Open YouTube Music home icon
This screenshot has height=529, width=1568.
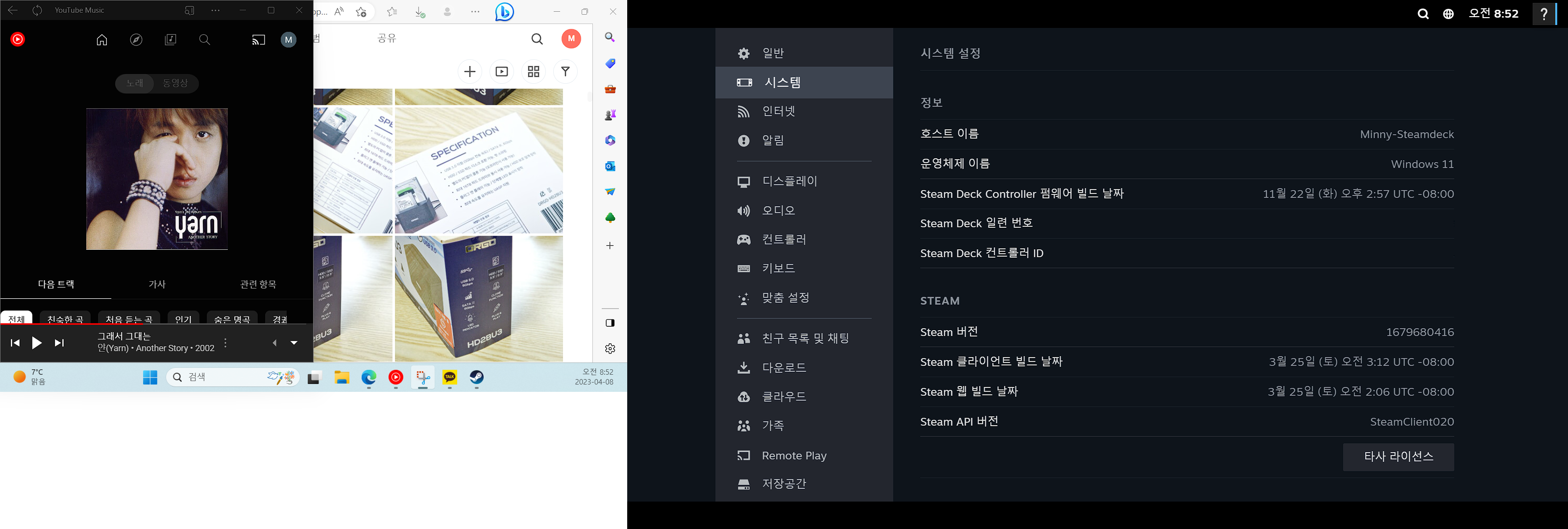(101, 40)
